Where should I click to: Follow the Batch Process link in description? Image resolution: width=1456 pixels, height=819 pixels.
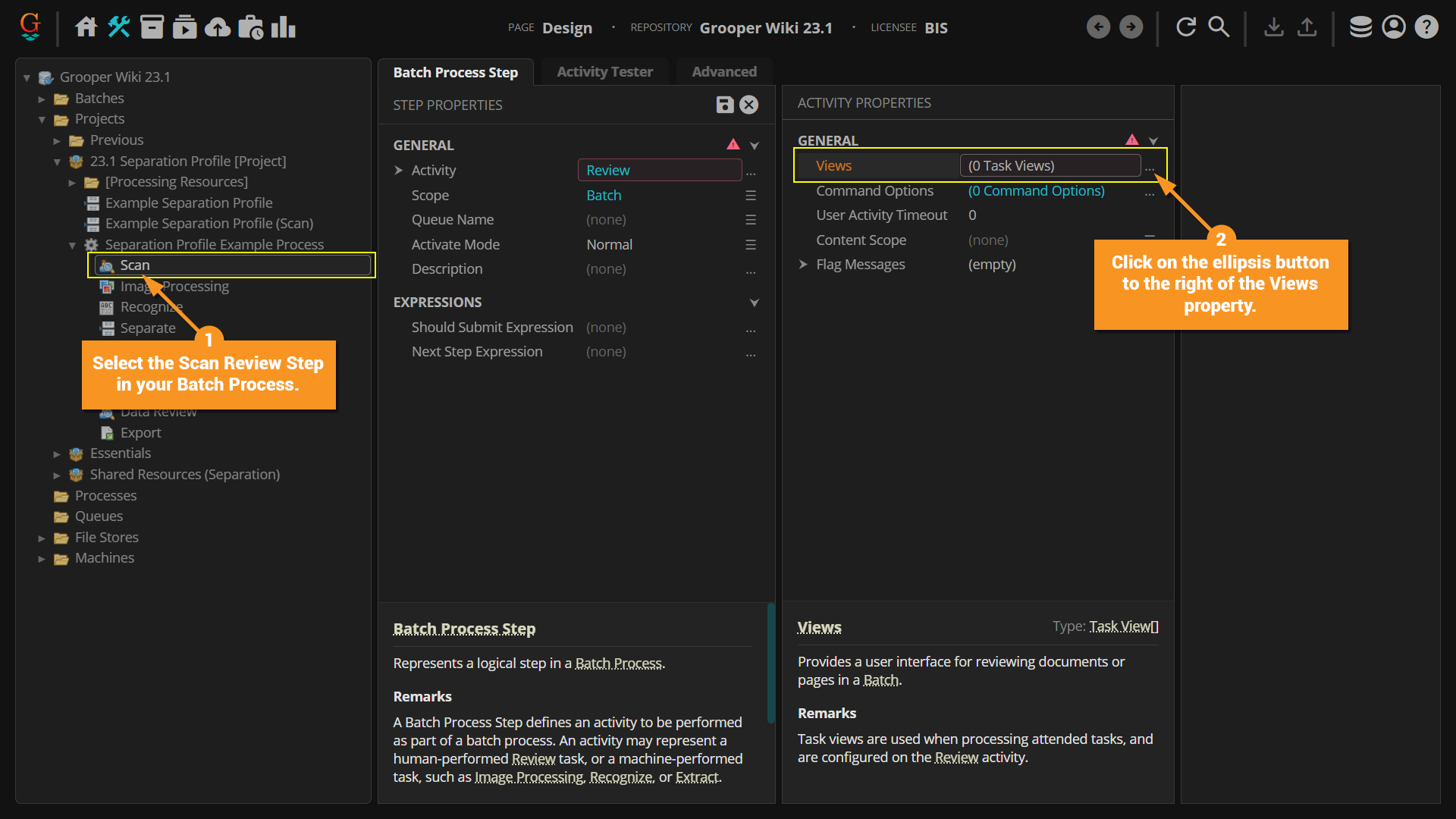618,664
